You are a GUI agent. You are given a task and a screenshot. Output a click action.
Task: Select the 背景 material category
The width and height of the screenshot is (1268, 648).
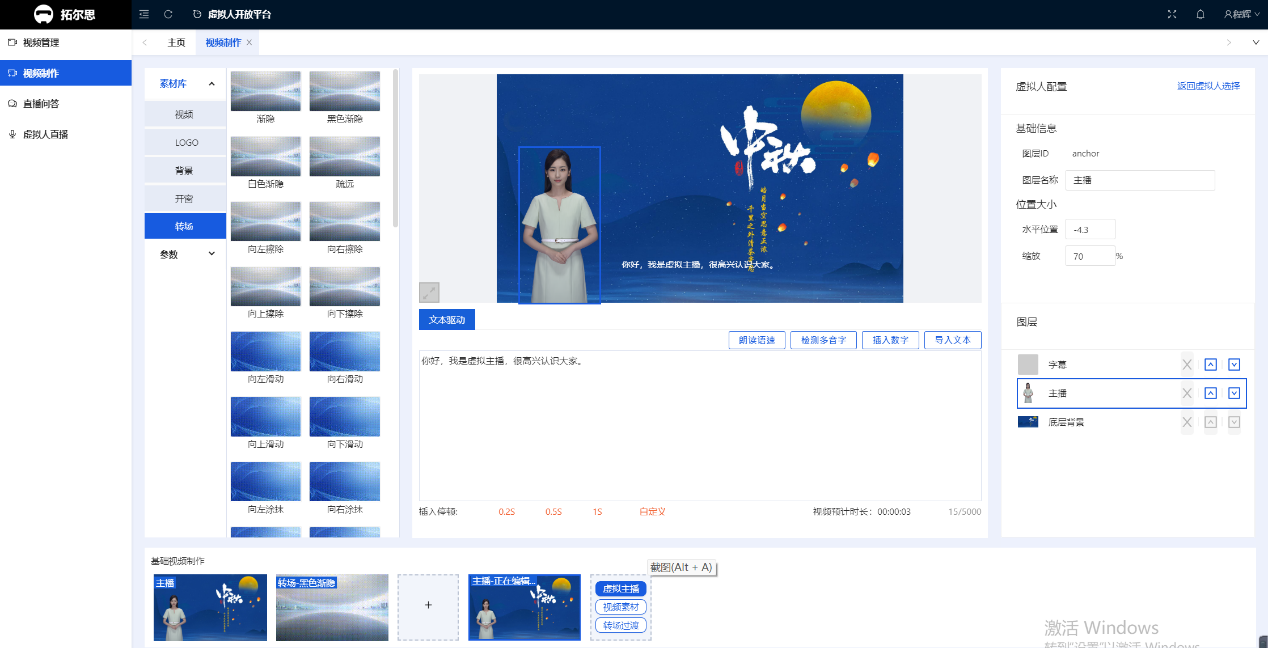(184, 170)
